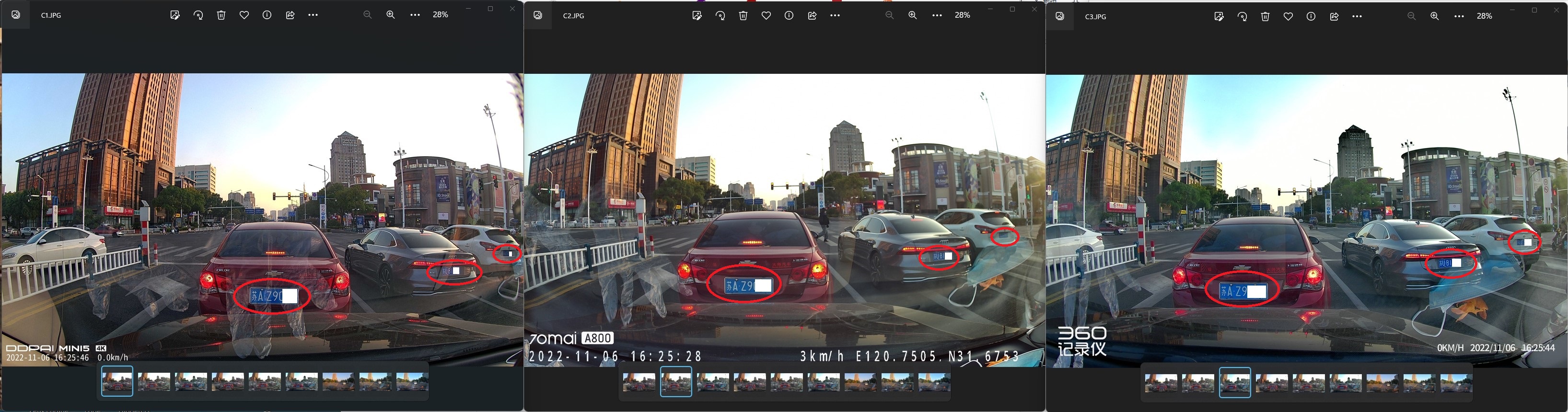Viewport: 1568px width, 412px height.
Task: Favorite C1.JPG with the heart icon
Action: pos(244,15)
